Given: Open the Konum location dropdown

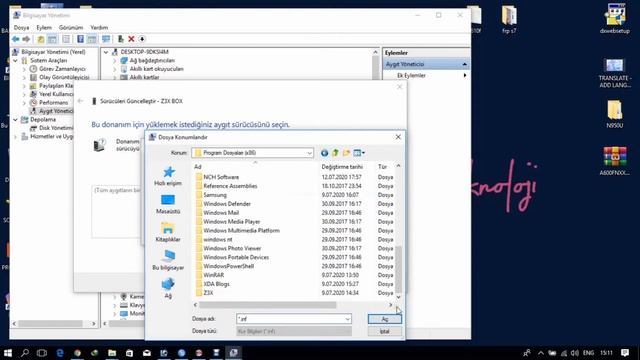Looking at the screenshot, I should [x=309, y=153].
